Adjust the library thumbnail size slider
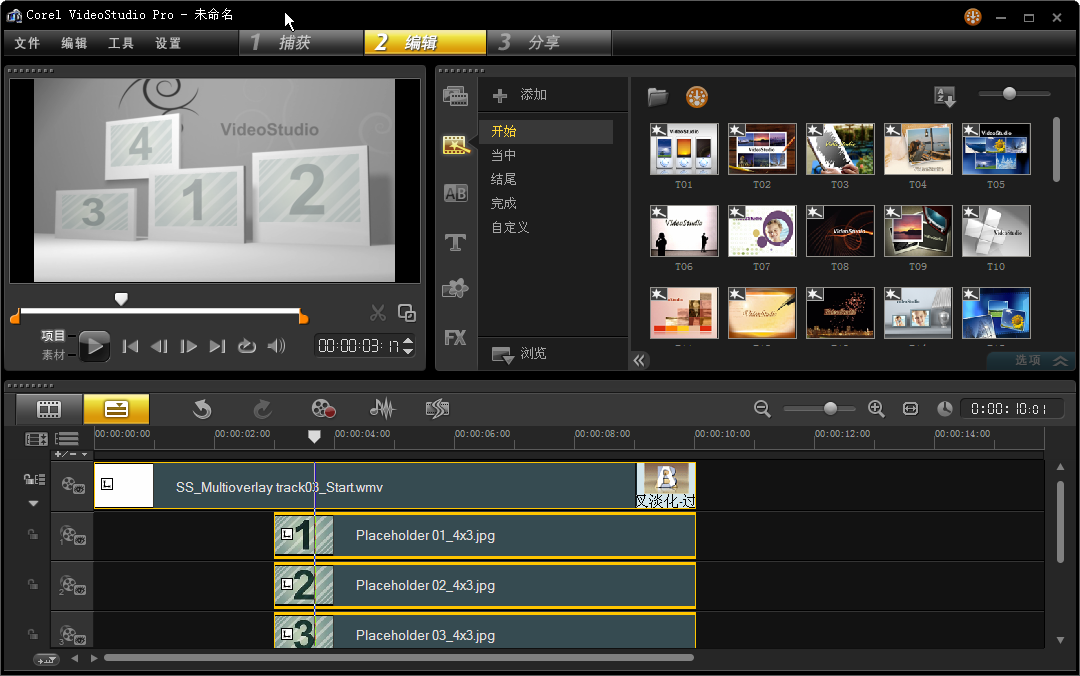Screen dimensions: 1080x676 click(1010, 93)
